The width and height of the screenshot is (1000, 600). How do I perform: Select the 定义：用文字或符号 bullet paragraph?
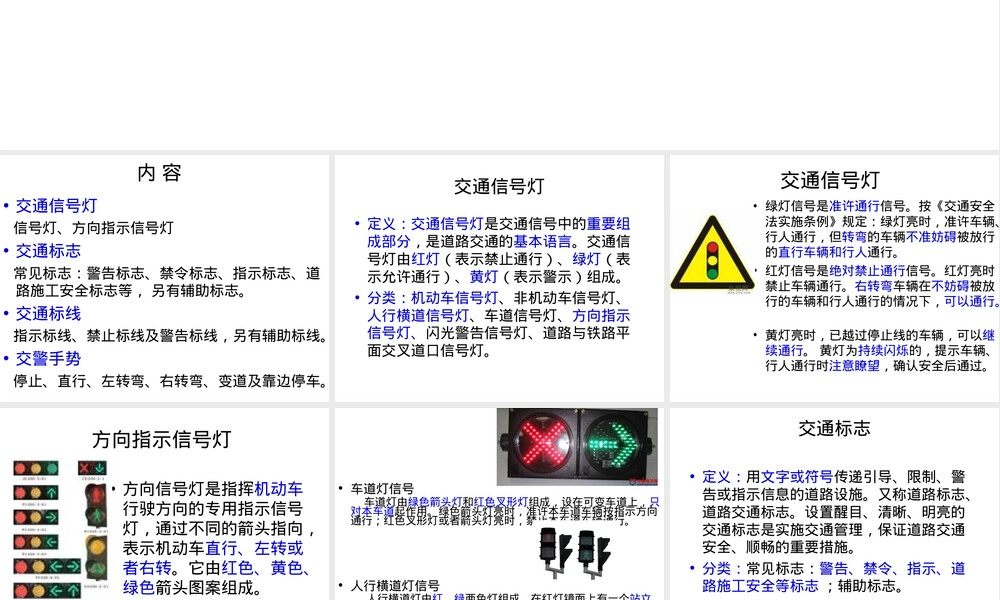click(835, 512)
